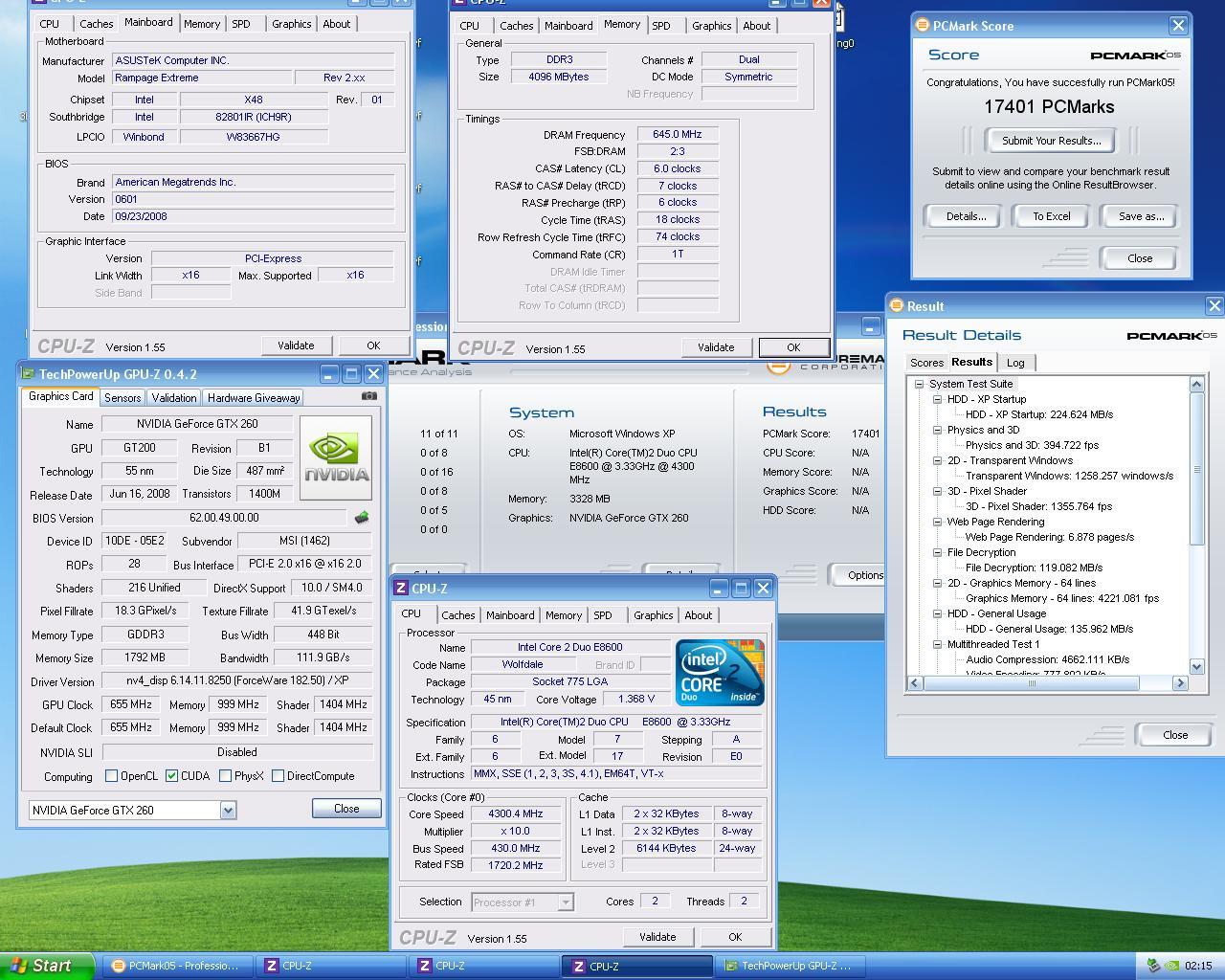This screenshot has height=980, width=1225.
Task: Click the To Excel button
Action: point(1051,216)
